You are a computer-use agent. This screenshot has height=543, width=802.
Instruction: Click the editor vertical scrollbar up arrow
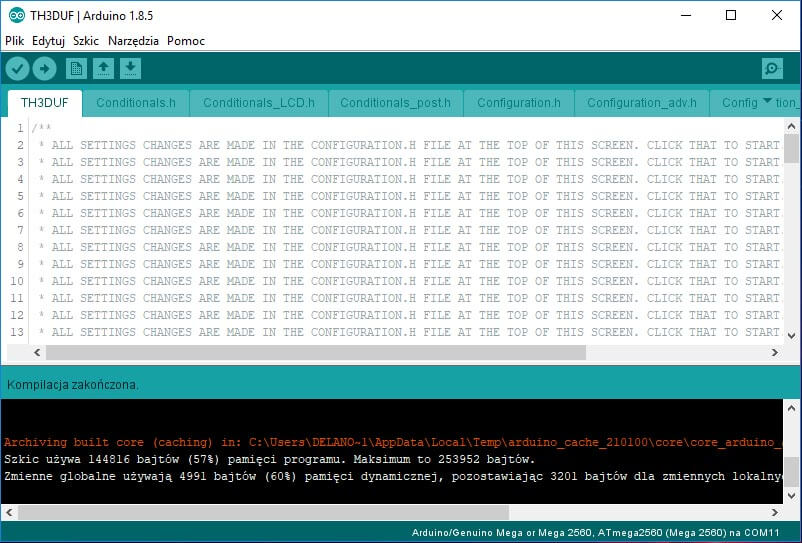tap(791, 126)
